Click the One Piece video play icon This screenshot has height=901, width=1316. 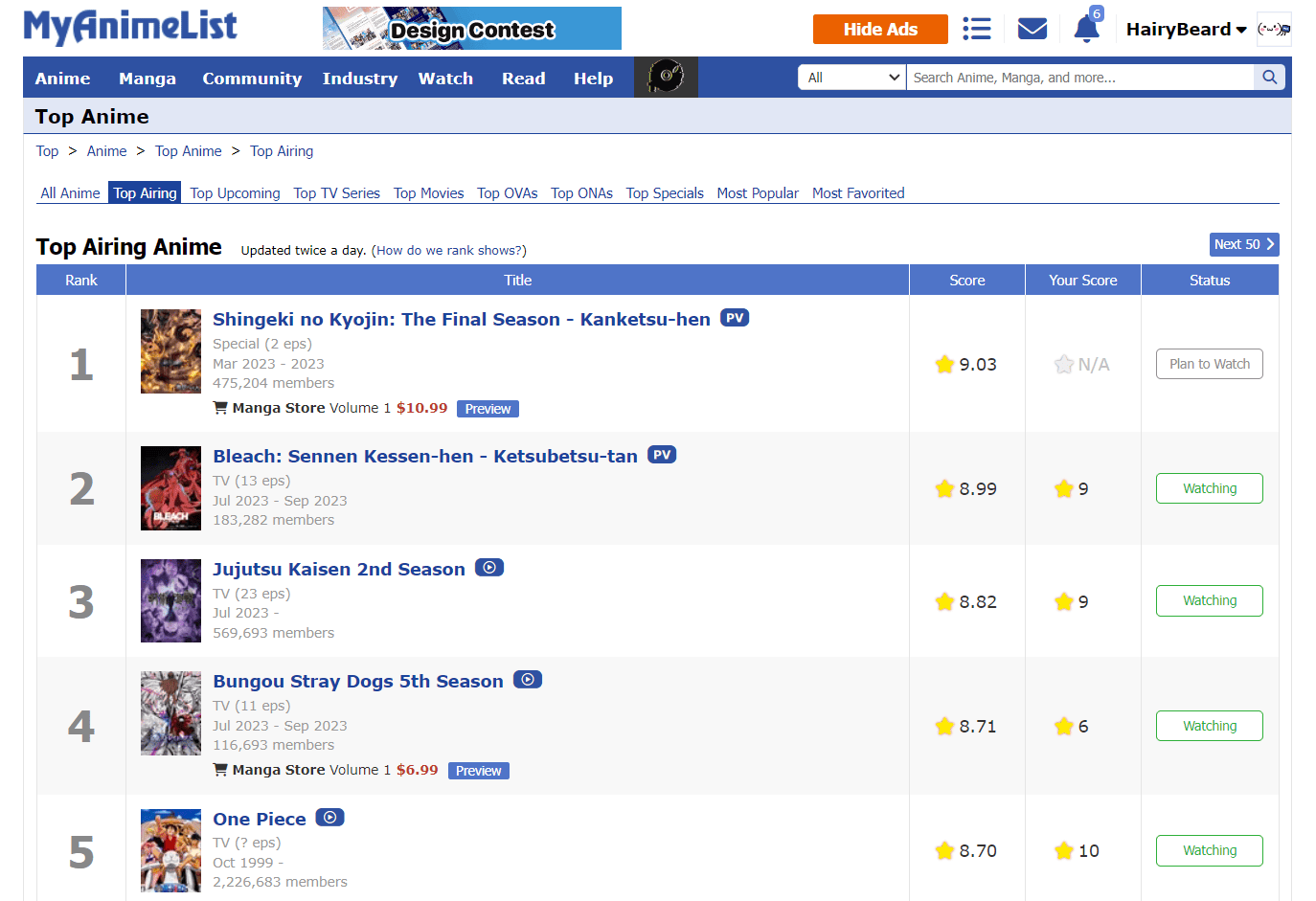coord(329,818)
